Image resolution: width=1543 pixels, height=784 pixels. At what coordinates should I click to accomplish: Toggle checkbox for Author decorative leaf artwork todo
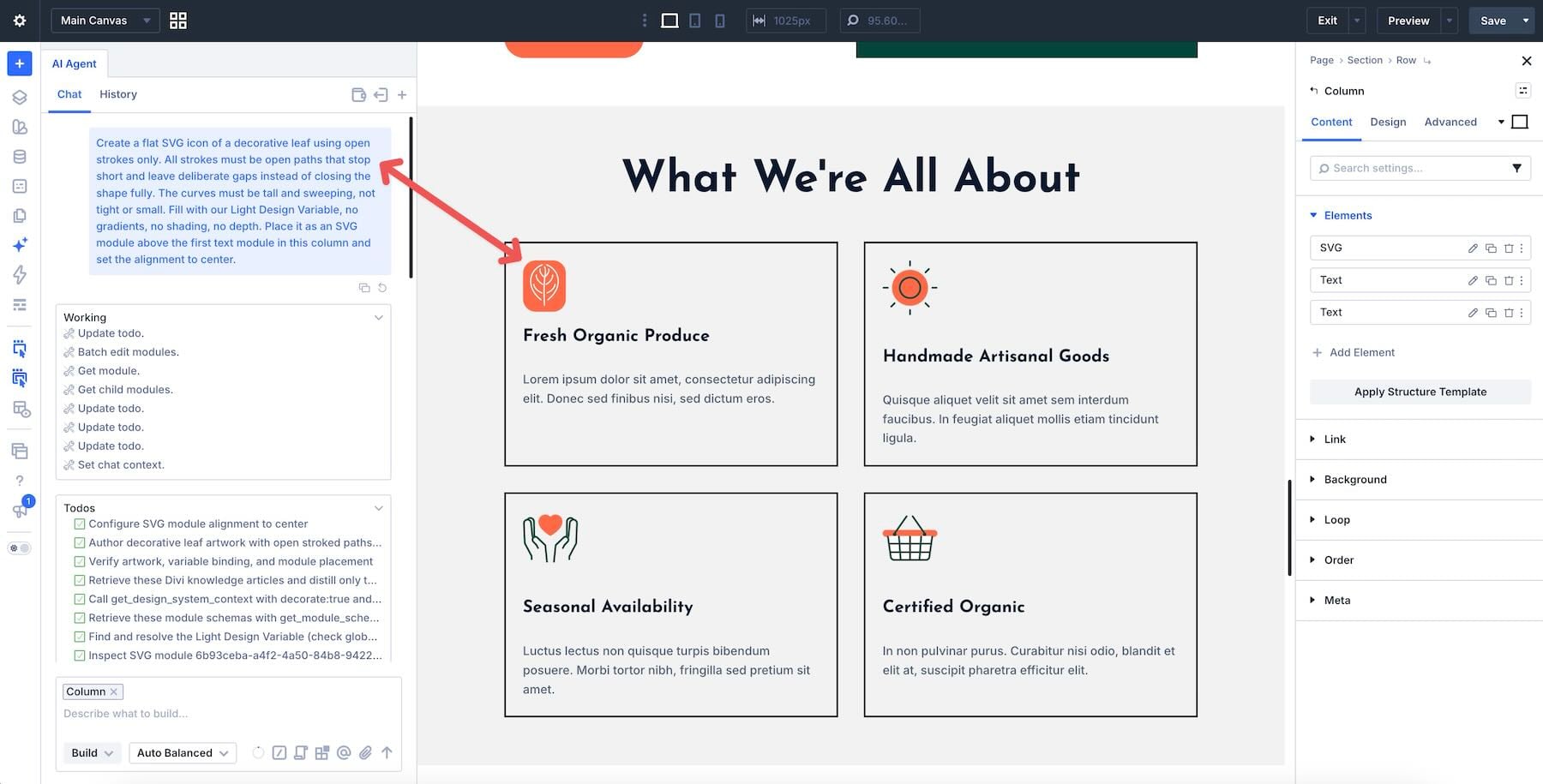pyautogui.click(x=80, y=542)
